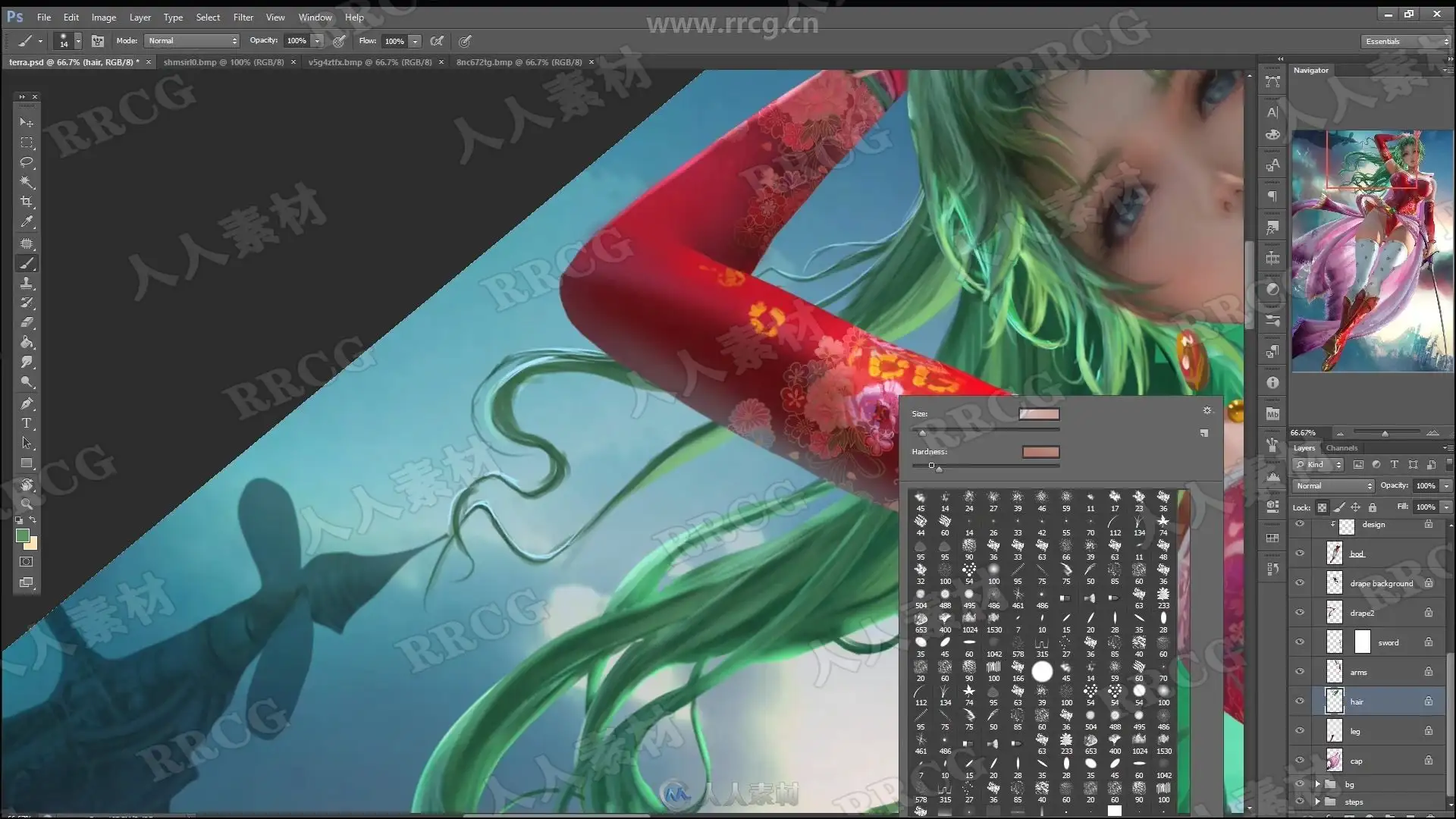
Task: Open brush preset picker gear menu
Action: click(1207, 410)
